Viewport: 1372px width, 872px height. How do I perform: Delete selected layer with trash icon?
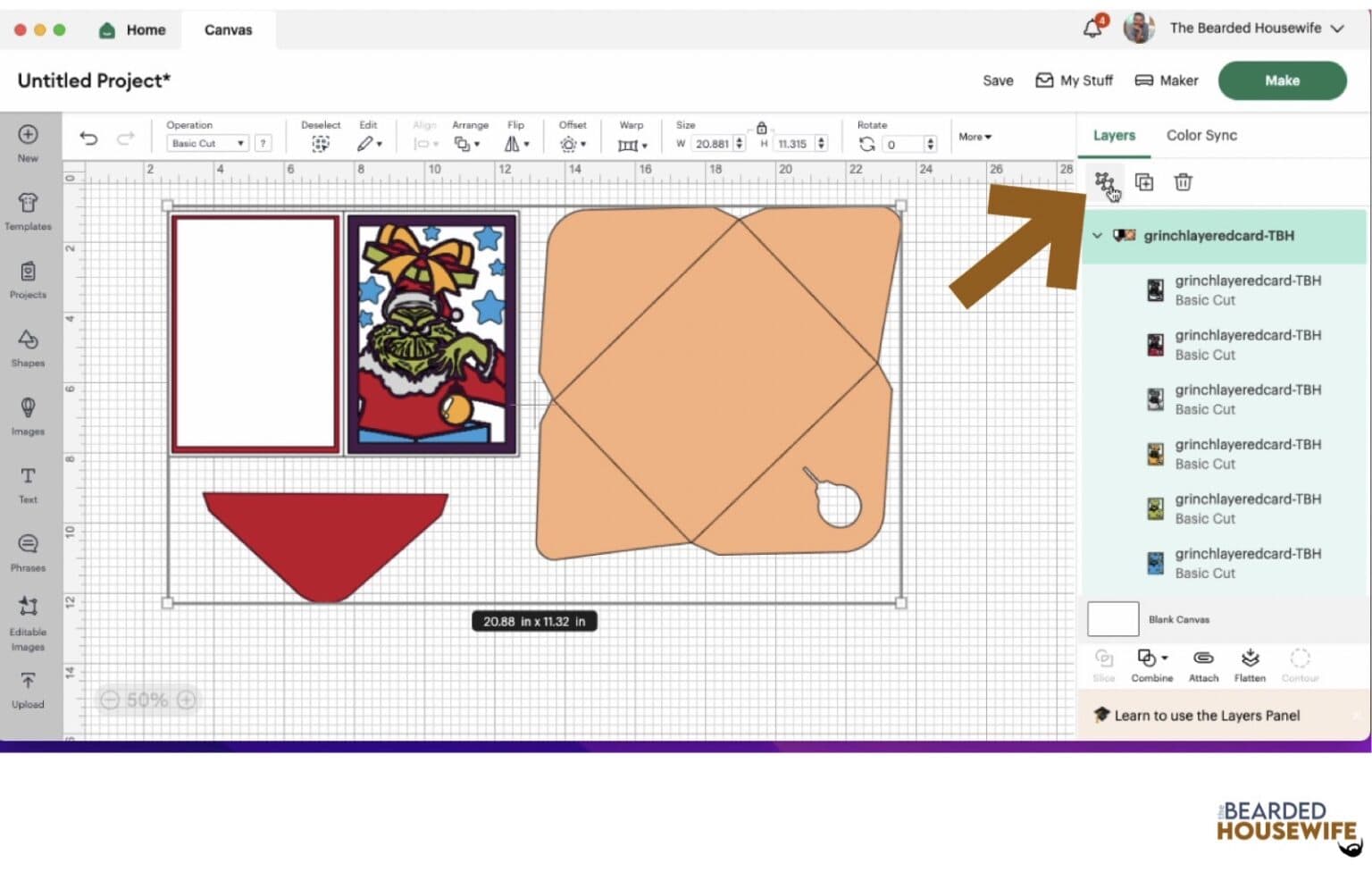coord(1183,182)
